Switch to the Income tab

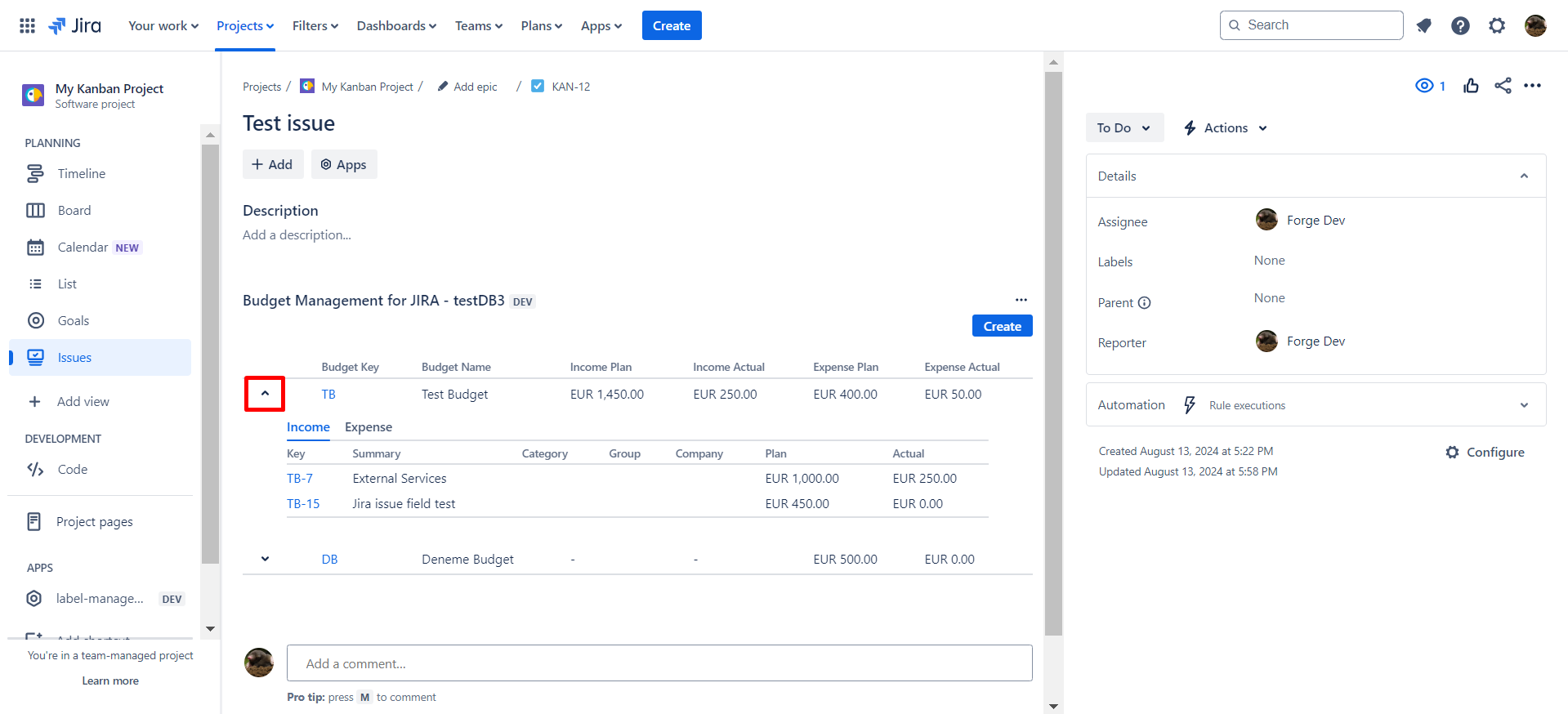tap(308, 427)
